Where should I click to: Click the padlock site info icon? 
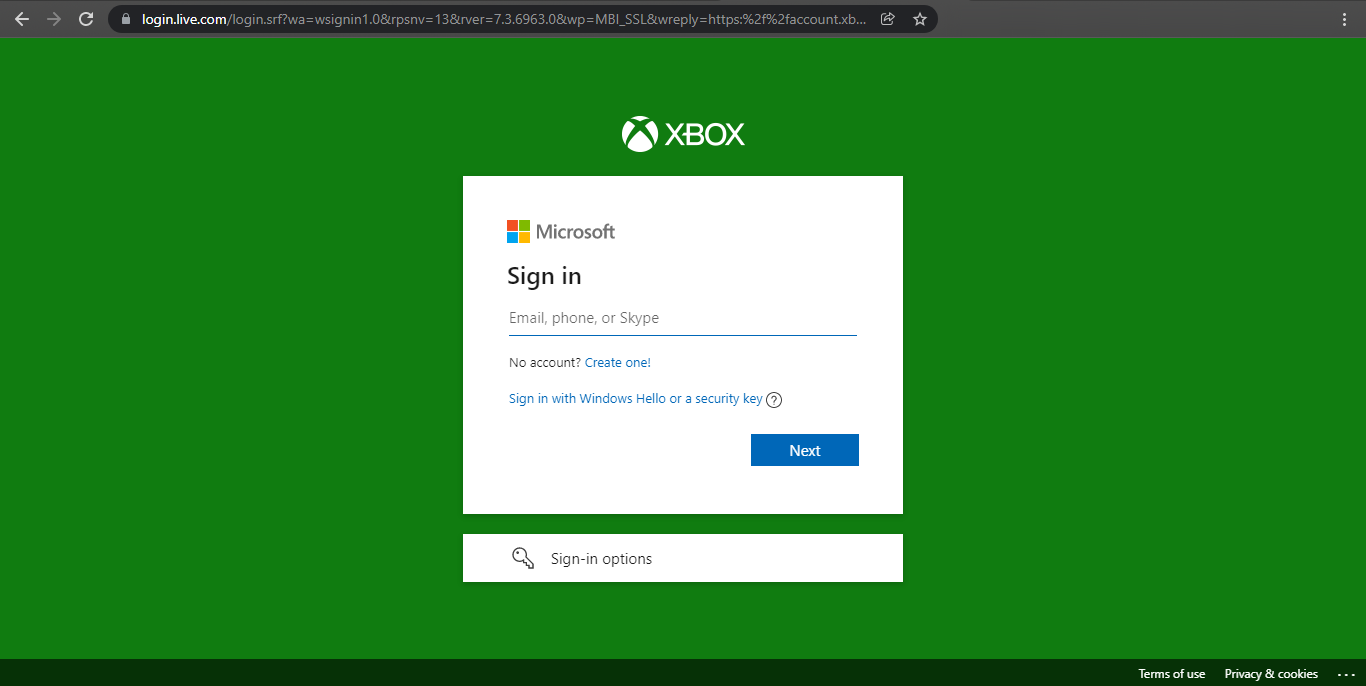click(125, 19)
